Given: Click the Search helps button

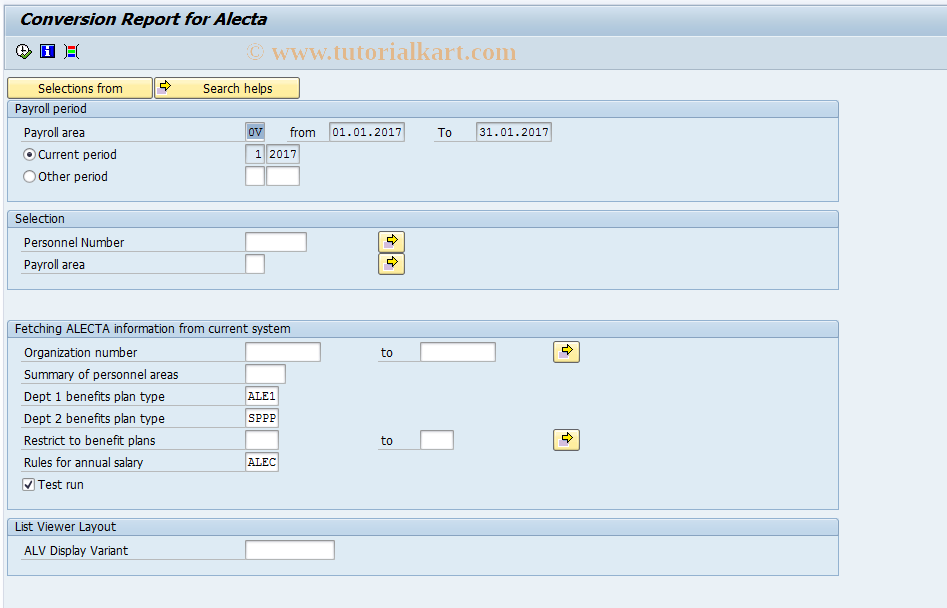Looking at the screenshot, I should click(x=227, y=88).
